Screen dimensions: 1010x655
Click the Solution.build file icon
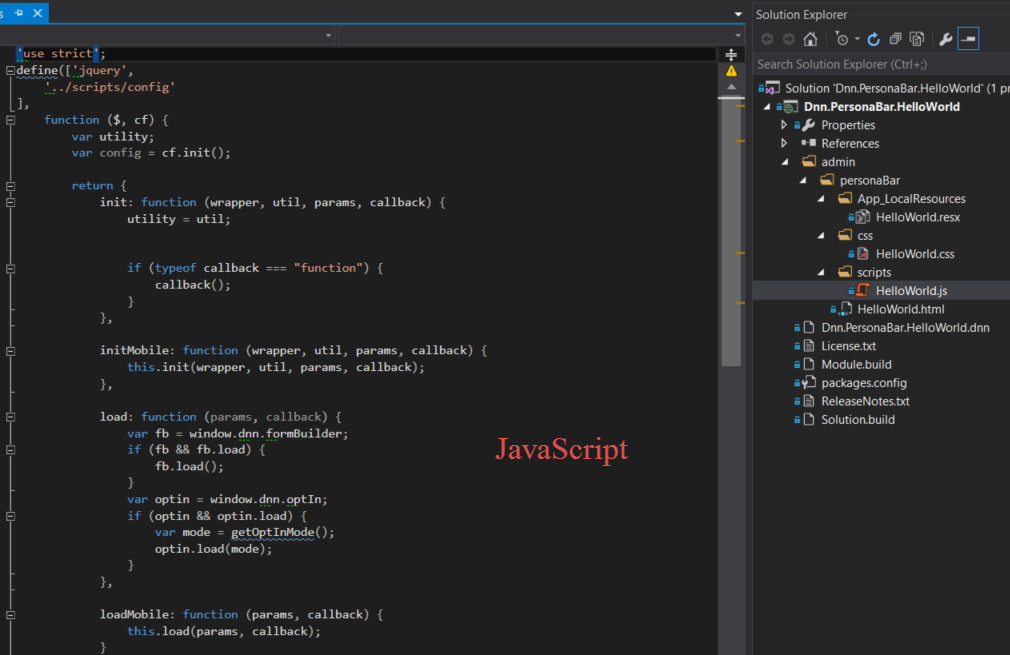click(809, 420)
